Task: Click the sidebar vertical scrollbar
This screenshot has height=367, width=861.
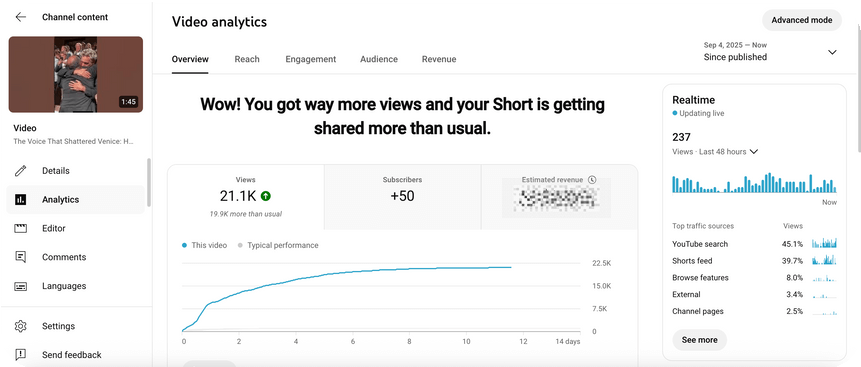Action: point(148,182)
